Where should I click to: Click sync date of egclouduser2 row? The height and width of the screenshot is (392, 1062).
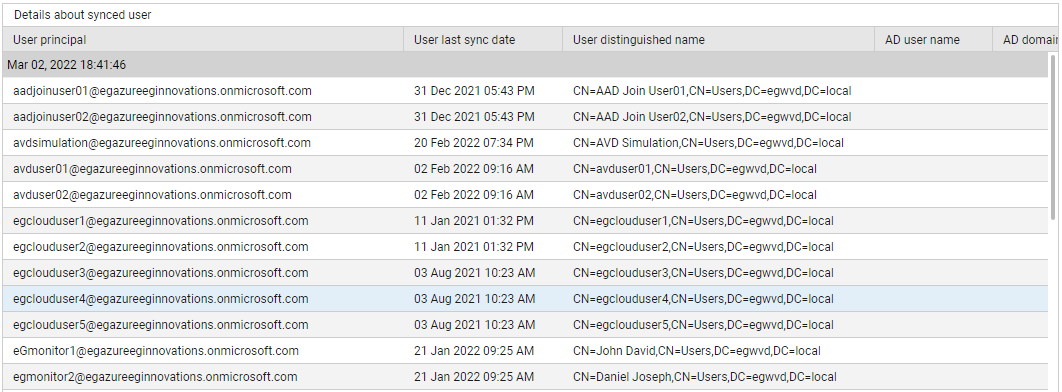pyautogui.click(x=474, y=246)
